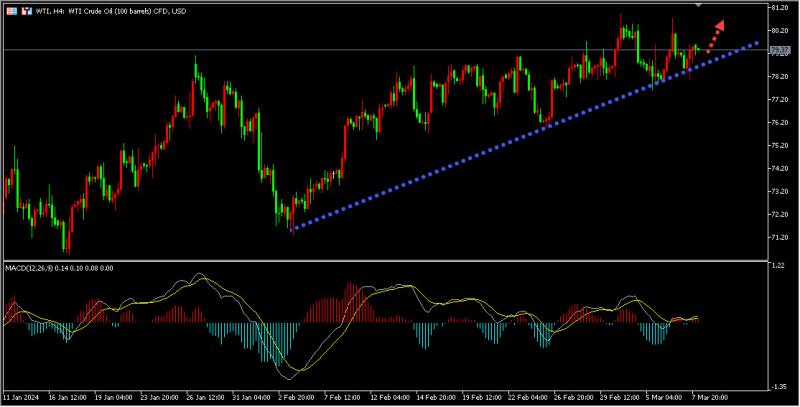Click the table-grid icon beside the WTI title
The height and width of the screenshot is (407, 800).
[11, 11]
